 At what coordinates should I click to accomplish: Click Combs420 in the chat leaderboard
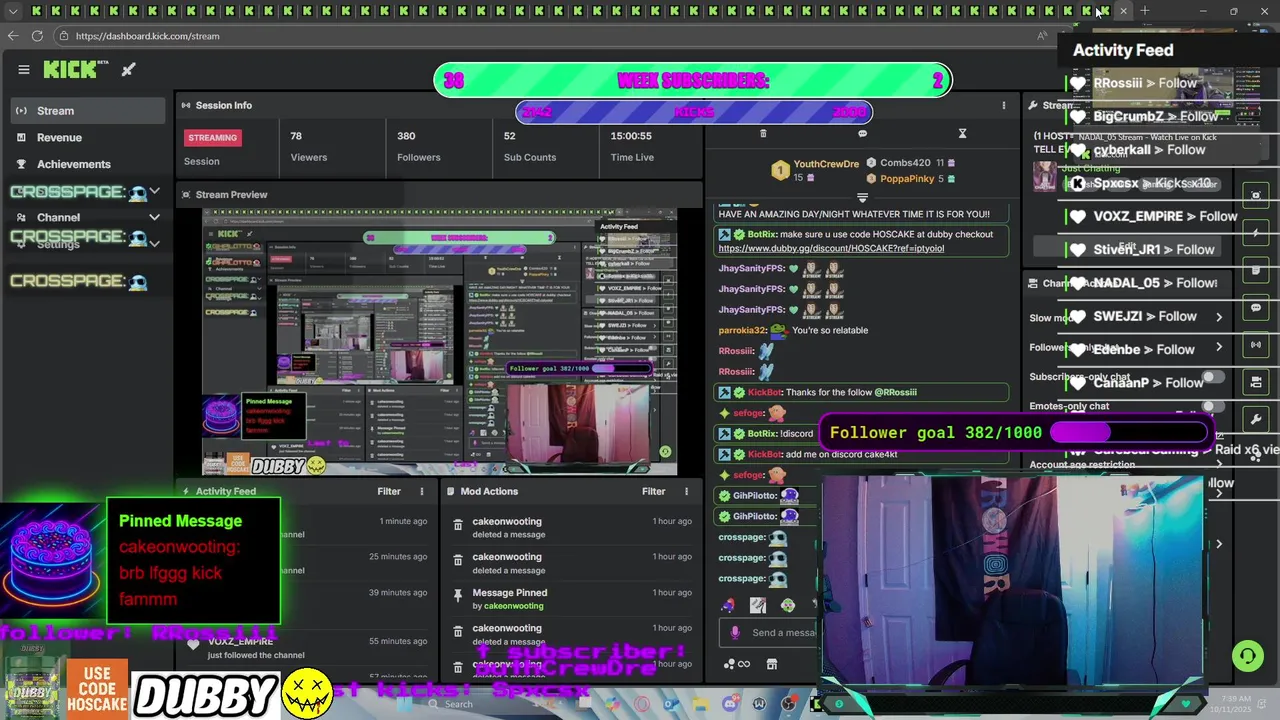905,163
